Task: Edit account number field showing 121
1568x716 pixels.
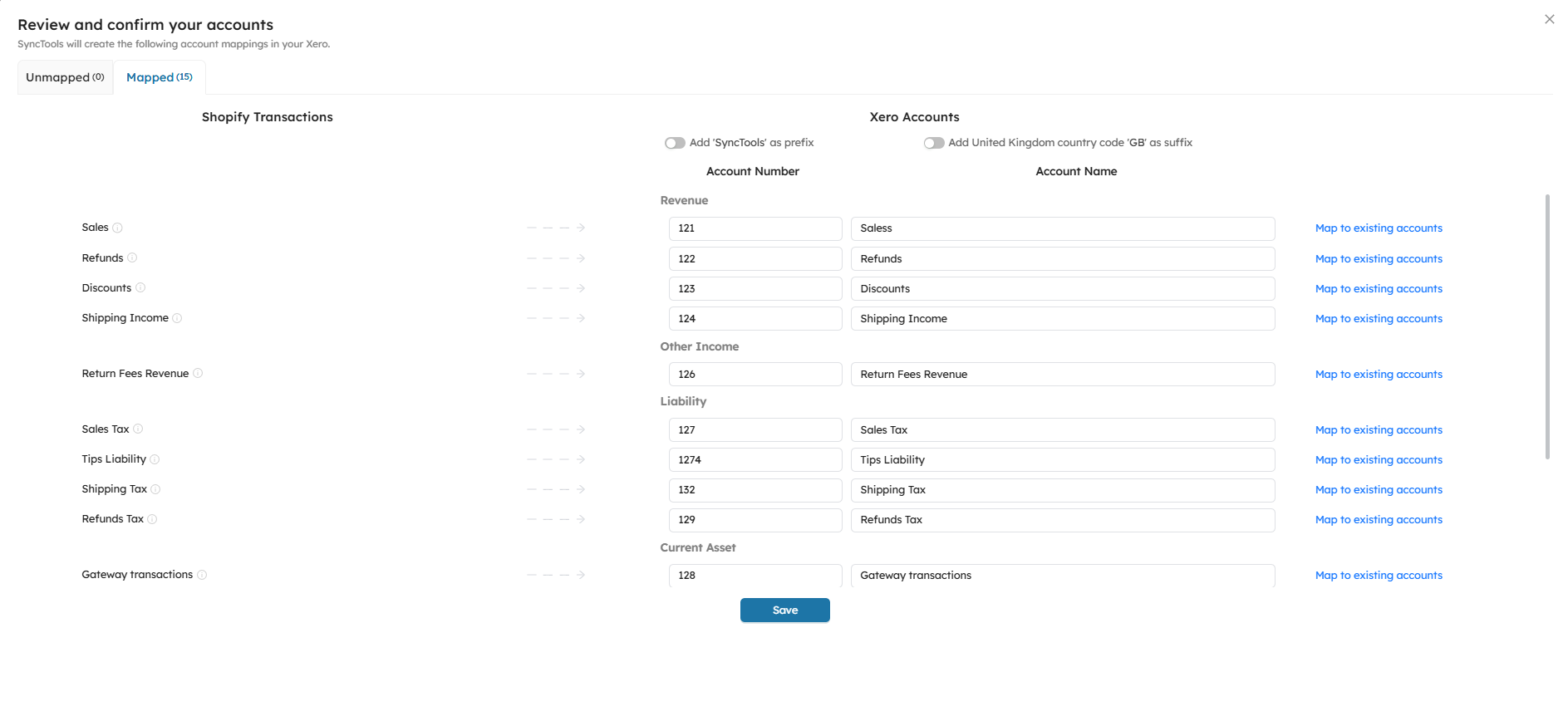Action: click(x=755, y=228)
